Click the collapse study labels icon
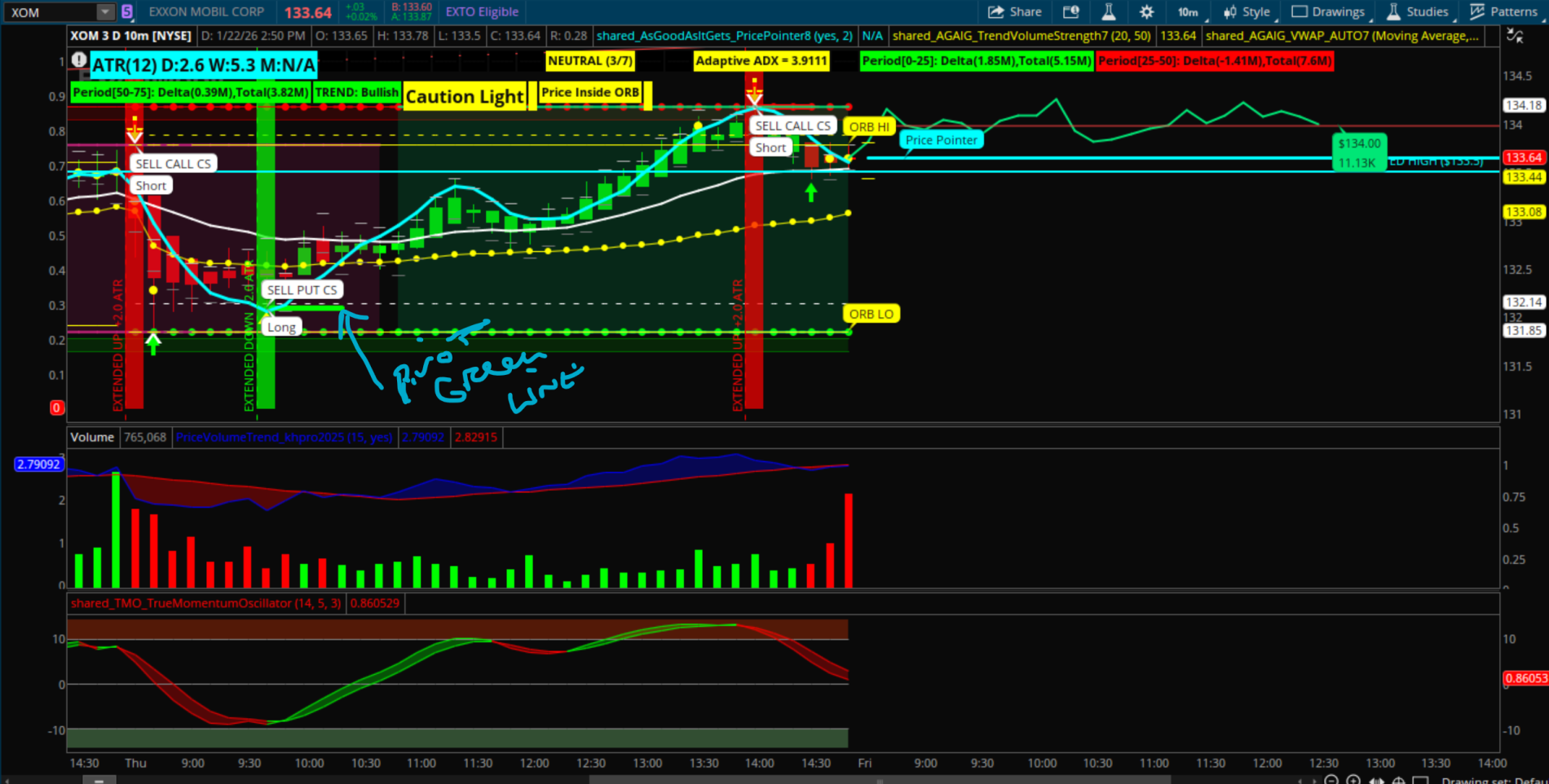This screenshot has width=1549, height=784. pyautogui.click(x=1514, y=36)
